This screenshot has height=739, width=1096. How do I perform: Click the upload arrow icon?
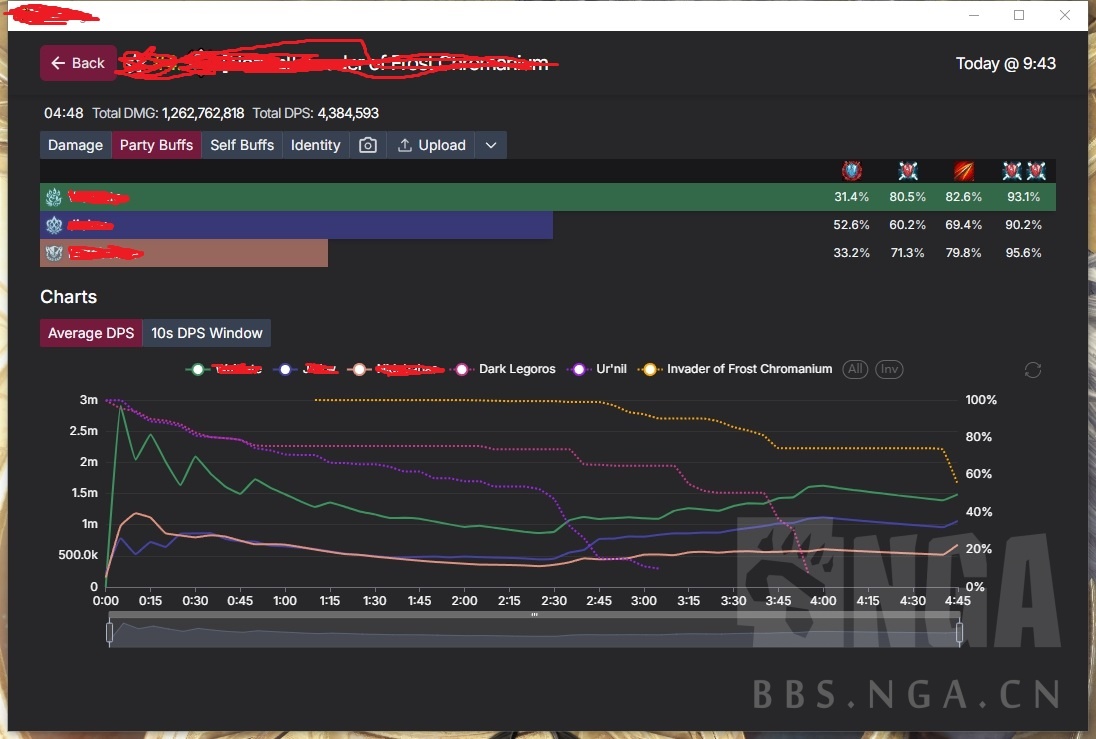pos(405,145)
